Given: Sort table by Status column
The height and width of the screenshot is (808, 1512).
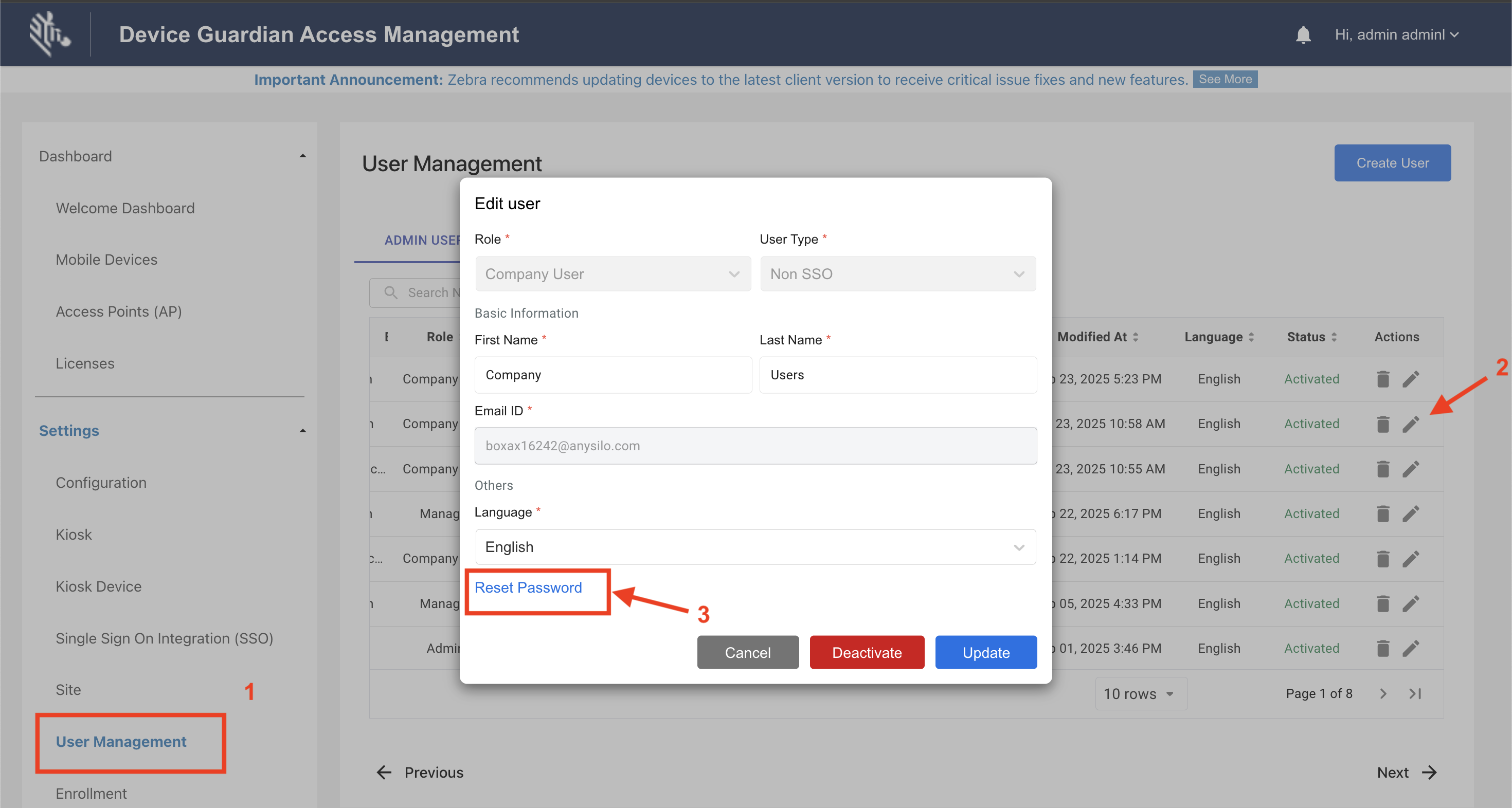Looking at the screenshot, I should pyautogui.click(x=1334, y=337).
